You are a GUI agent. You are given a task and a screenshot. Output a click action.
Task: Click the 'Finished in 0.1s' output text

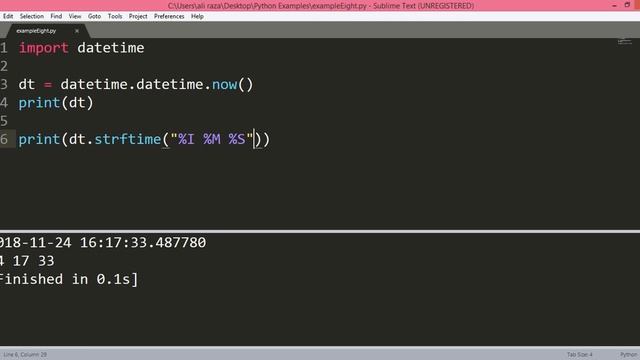69,280
